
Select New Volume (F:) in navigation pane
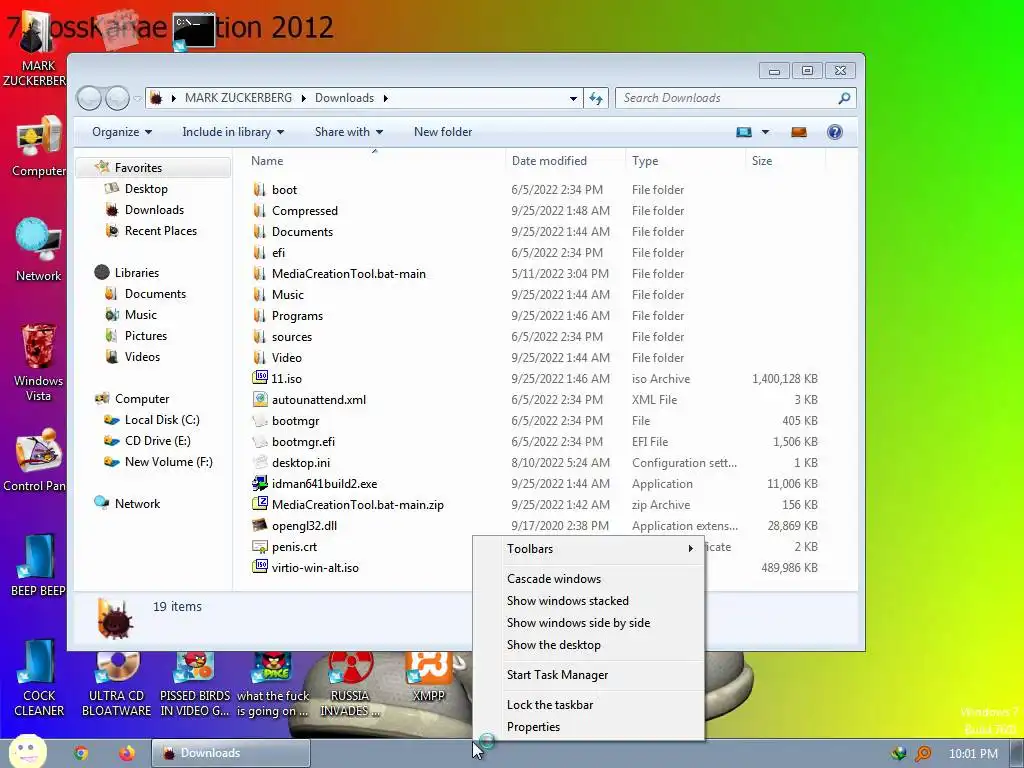168,462
